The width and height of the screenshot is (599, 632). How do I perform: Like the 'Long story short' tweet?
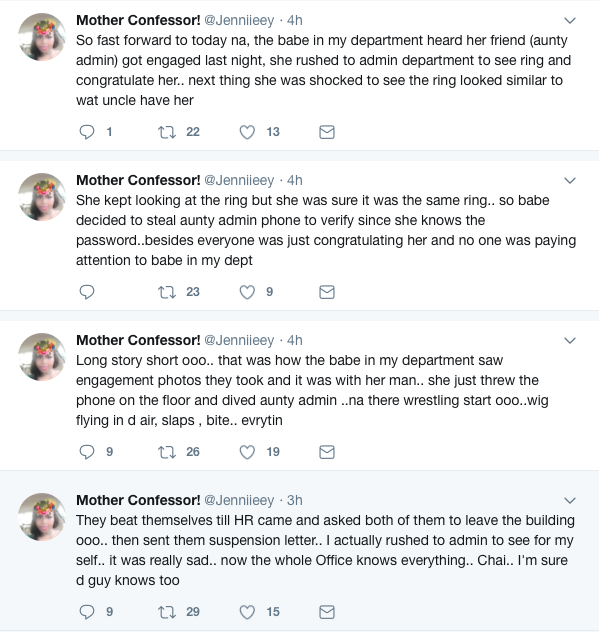coord(247,452)
